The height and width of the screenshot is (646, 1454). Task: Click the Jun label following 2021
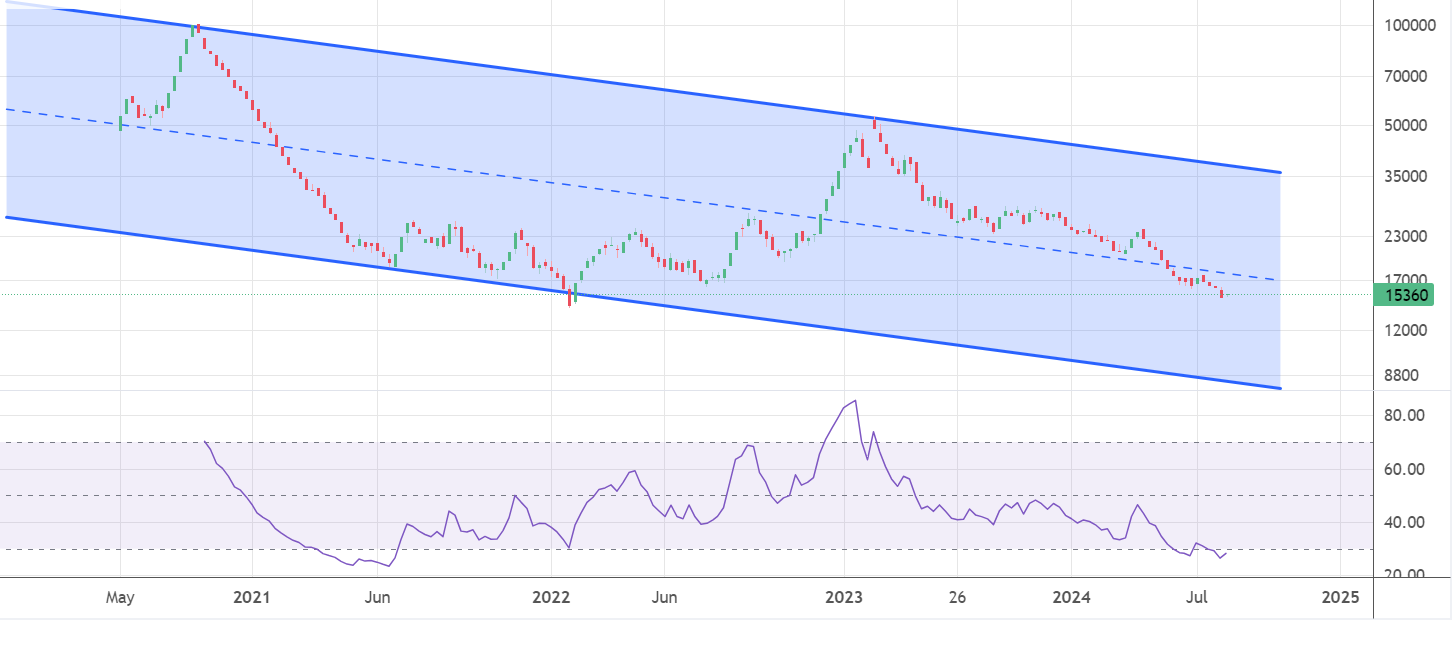[377, 598]
